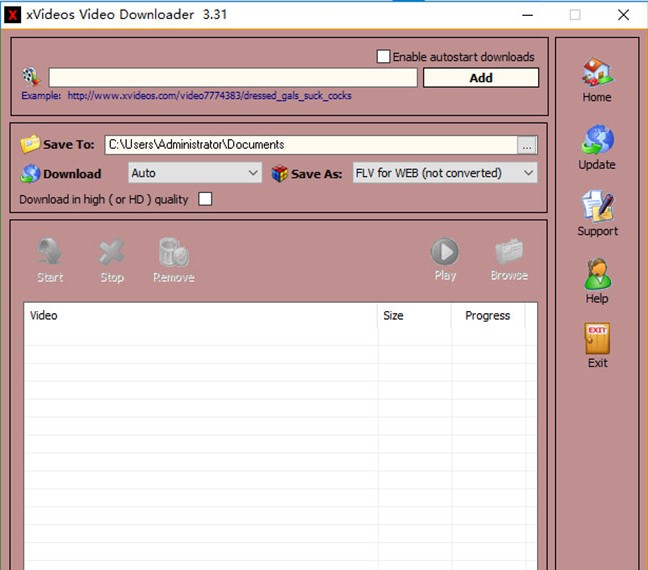
Task: Toggle the high or HD quality checkbox
Action: point(205,199)
